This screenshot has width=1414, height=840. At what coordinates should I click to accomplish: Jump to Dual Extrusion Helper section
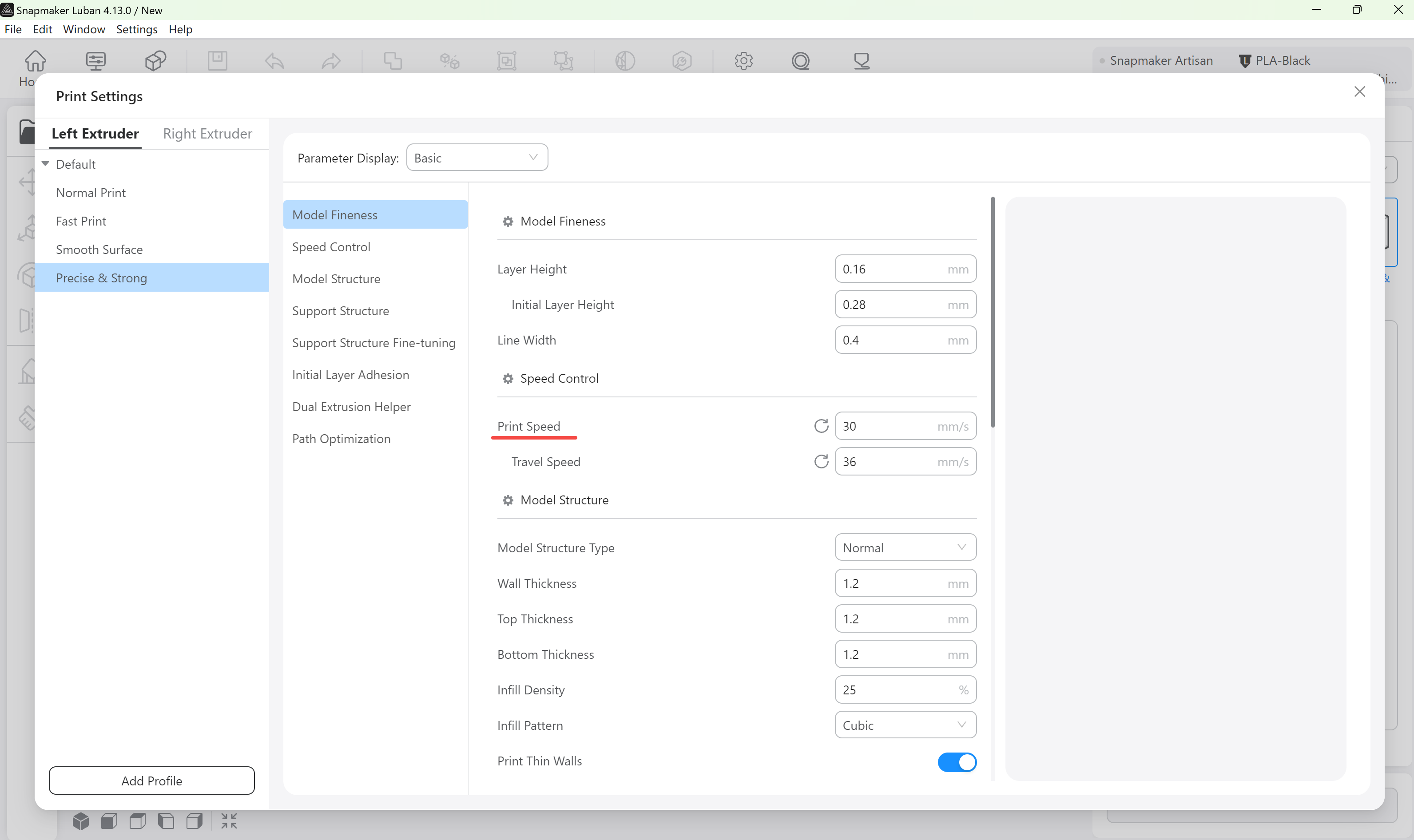tap(375, 406)
